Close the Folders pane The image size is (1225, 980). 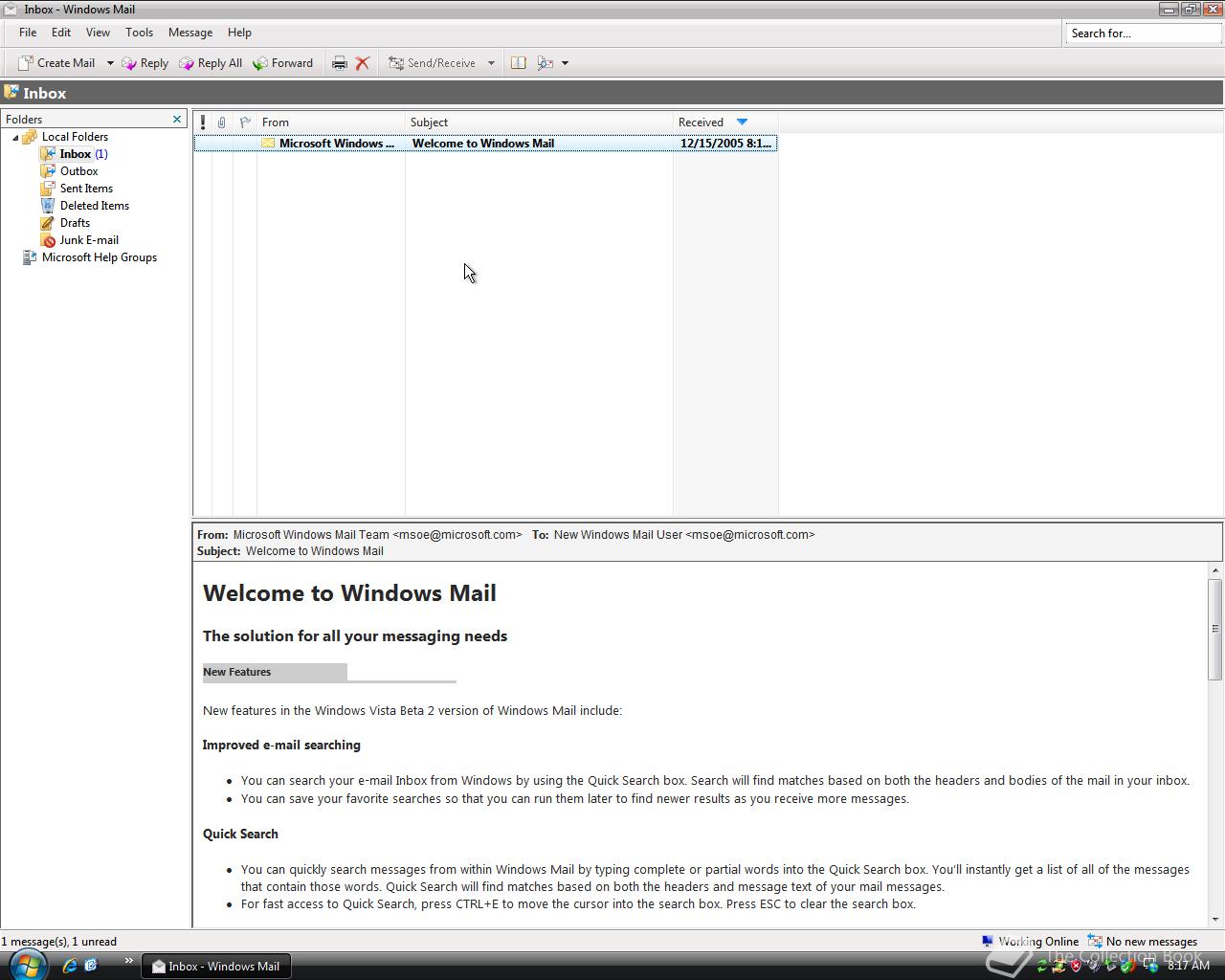pos(177,119)
